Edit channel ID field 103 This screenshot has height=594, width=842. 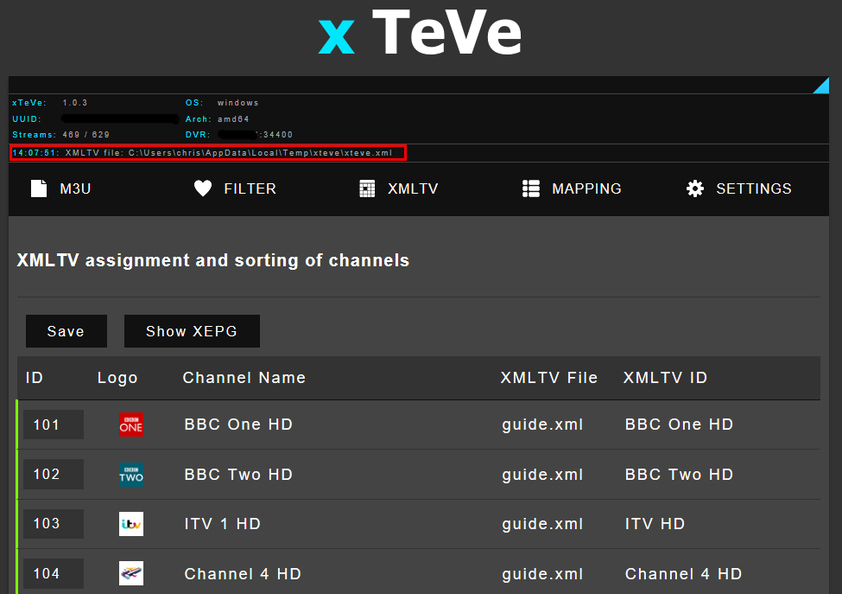click(53, 524)
